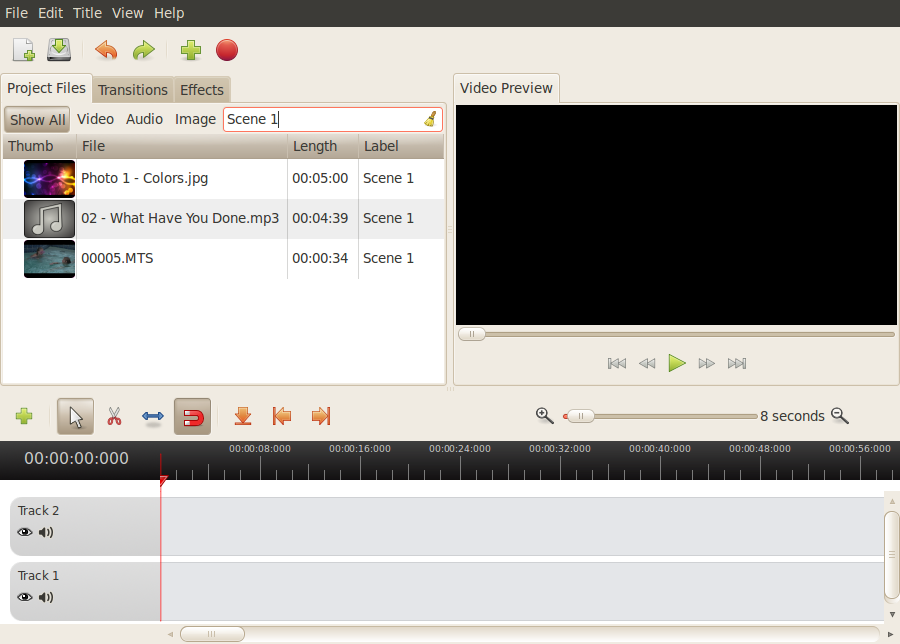Screen dimensions: 900x644
Task: Open the Title menu
Action: click(87, 13)
